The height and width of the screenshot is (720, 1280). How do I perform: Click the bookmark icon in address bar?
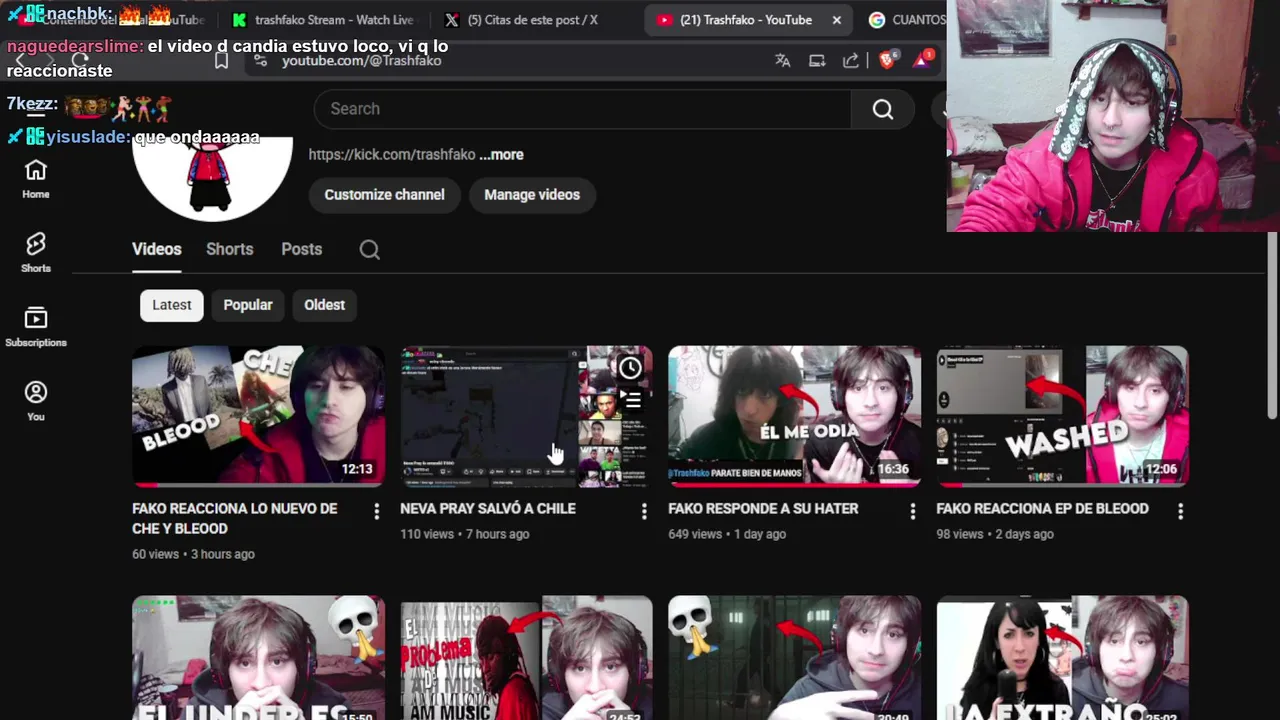tap(221, 61)
